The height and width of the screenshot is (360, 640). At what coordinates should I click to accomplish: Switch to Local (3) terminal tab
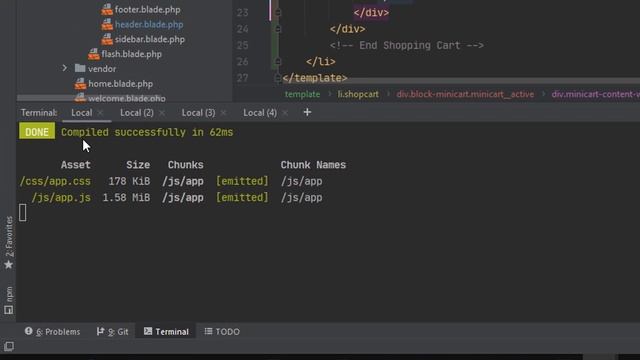point(198,113)
